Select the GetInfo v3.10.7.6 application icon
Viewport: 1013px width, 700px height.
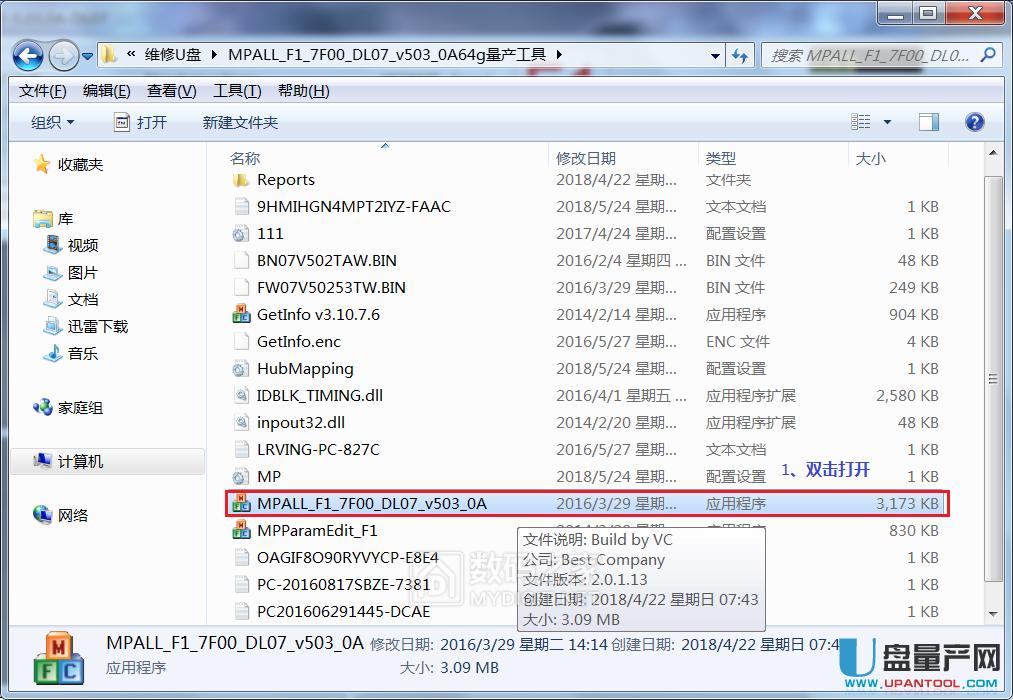click(240, 314)
